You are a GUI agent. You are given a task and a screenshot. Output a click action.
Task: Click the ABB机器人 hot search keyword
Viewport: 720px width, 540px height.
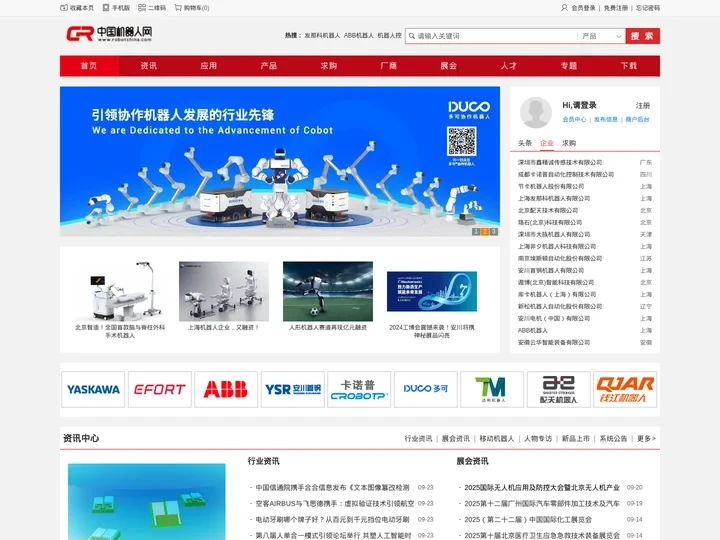(359, 35)
